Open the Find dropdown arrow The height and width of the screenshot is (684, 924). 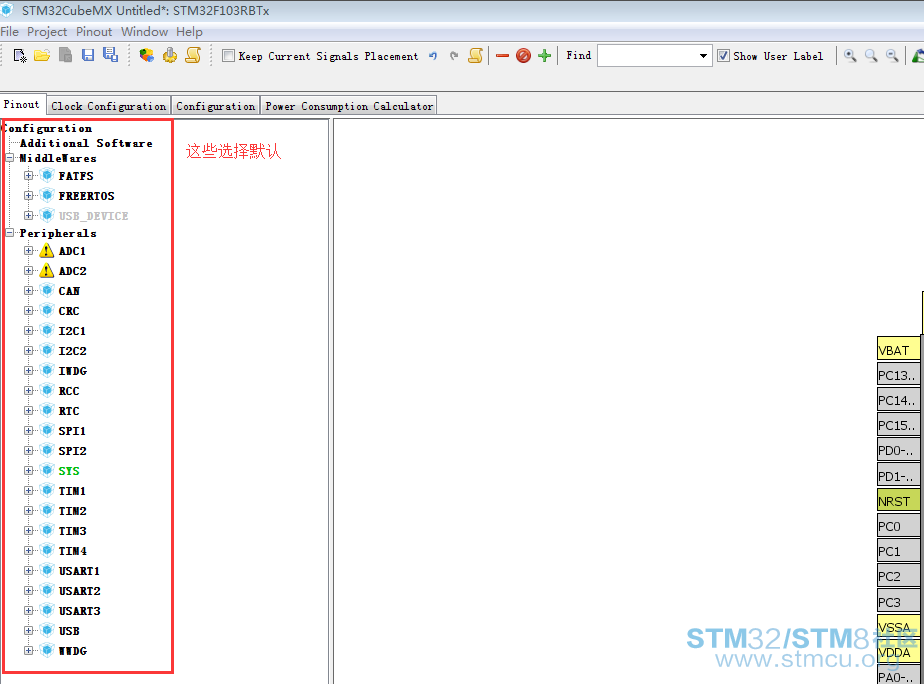coord(703,56)
